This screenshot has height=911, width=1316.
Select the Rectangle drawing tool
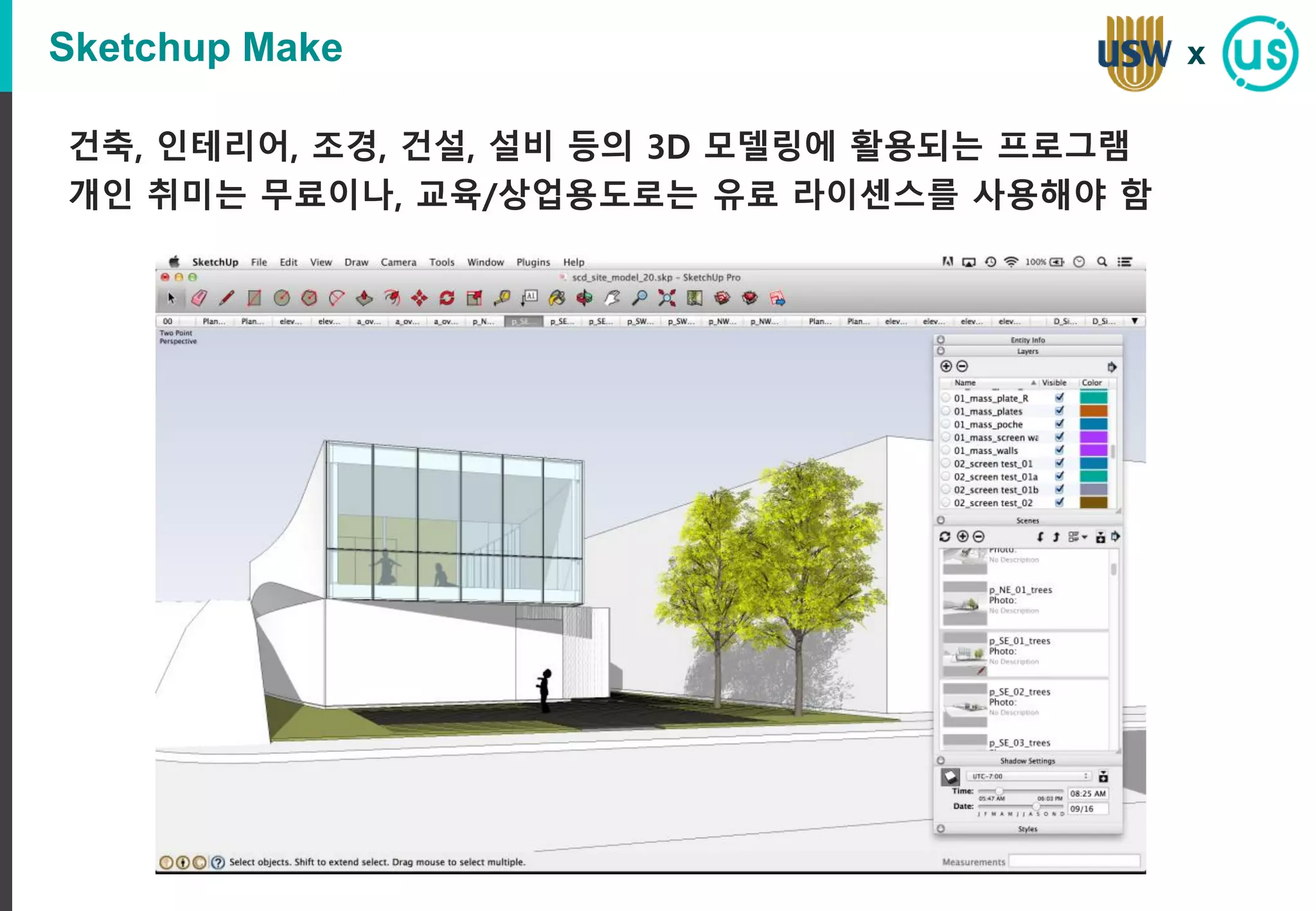tap(254, 298)
